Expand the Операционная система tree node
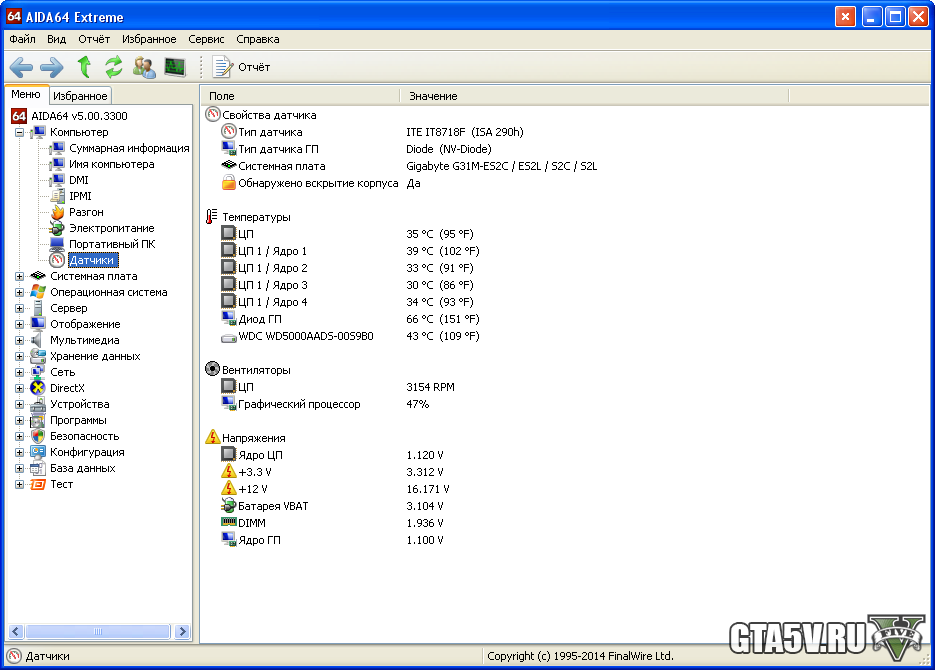The width and height of the screenshot is (935, 670). coord(19,292)
